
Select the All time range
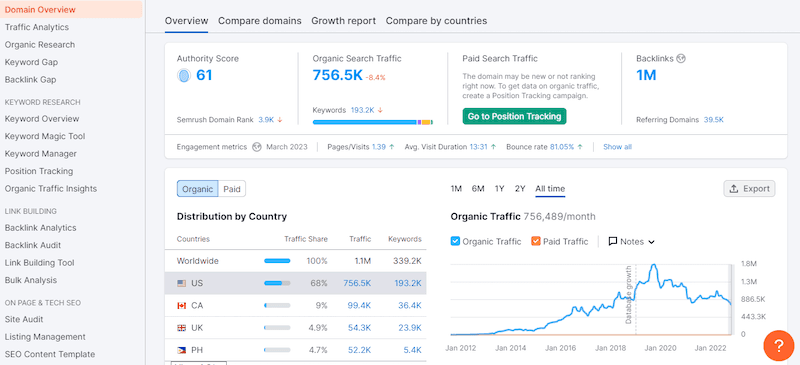(550, 189)
